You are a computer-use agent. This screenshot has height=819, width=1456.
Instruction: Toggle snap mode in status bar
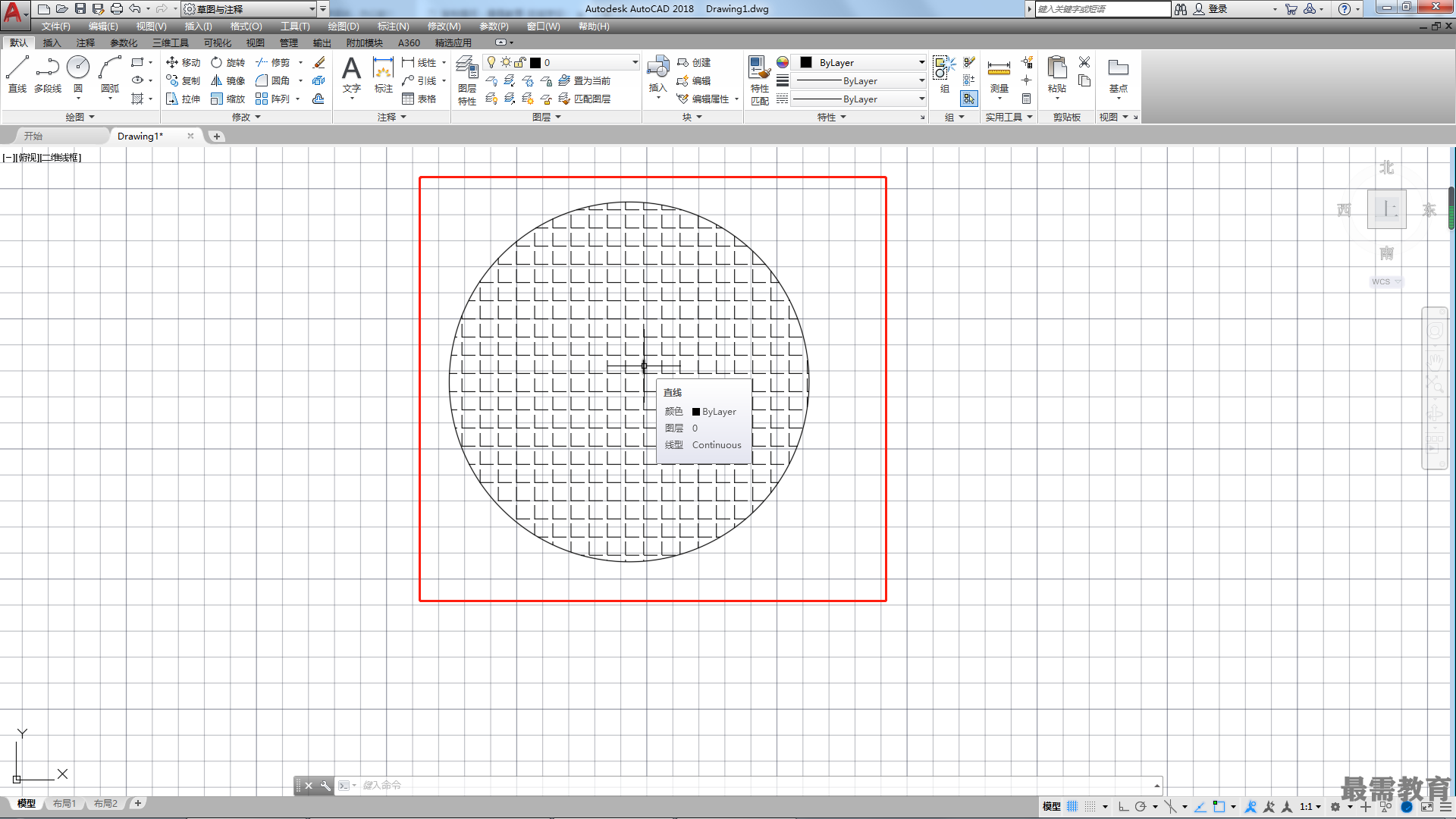1090,807
